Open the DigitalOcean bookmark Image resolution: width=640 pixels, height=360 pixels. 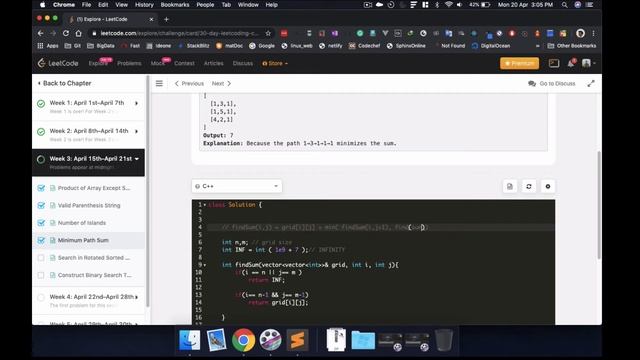click(491, 46)
